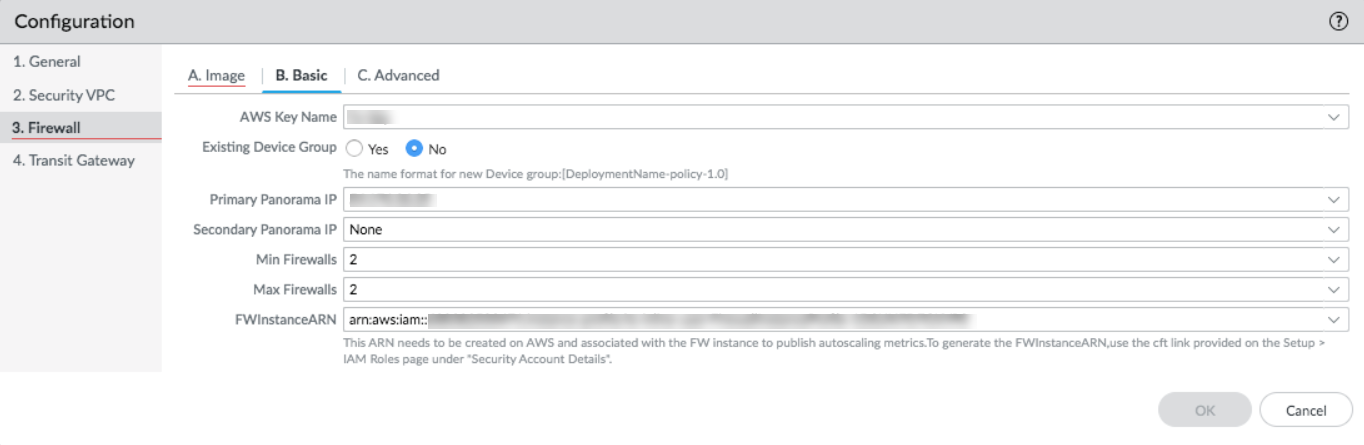Open the Secondary Panorama IP dropdown arrow
The height and width of the screenshot is (445, 1364).
1333,230
